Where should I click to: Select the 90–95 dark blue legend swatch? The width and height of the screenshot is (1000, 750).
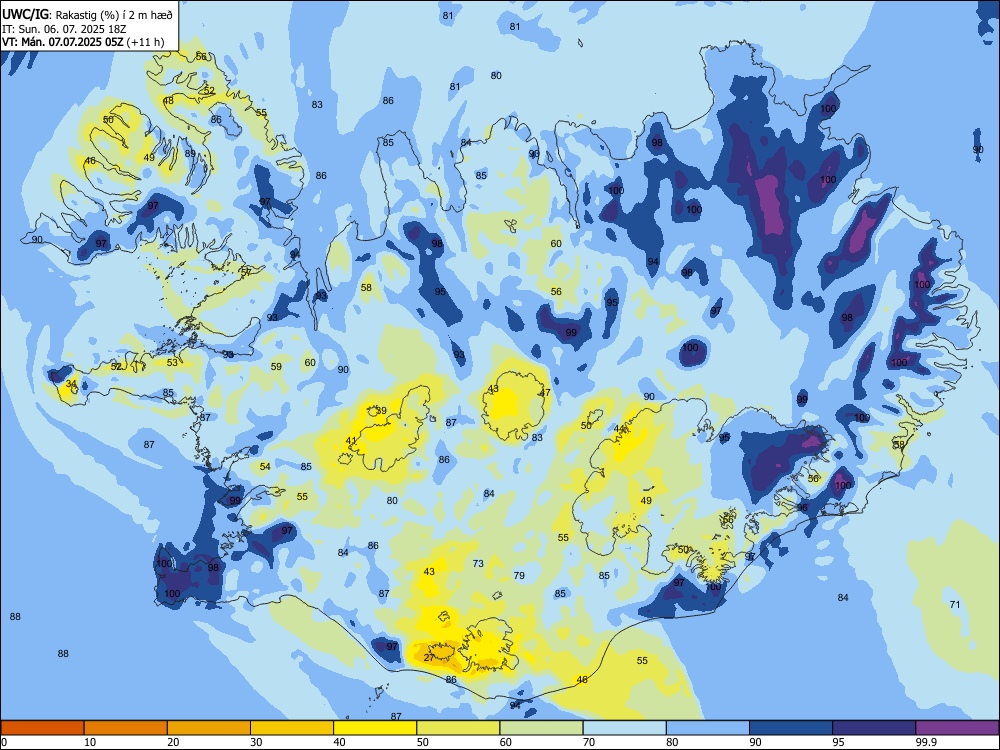pos(791,728)
